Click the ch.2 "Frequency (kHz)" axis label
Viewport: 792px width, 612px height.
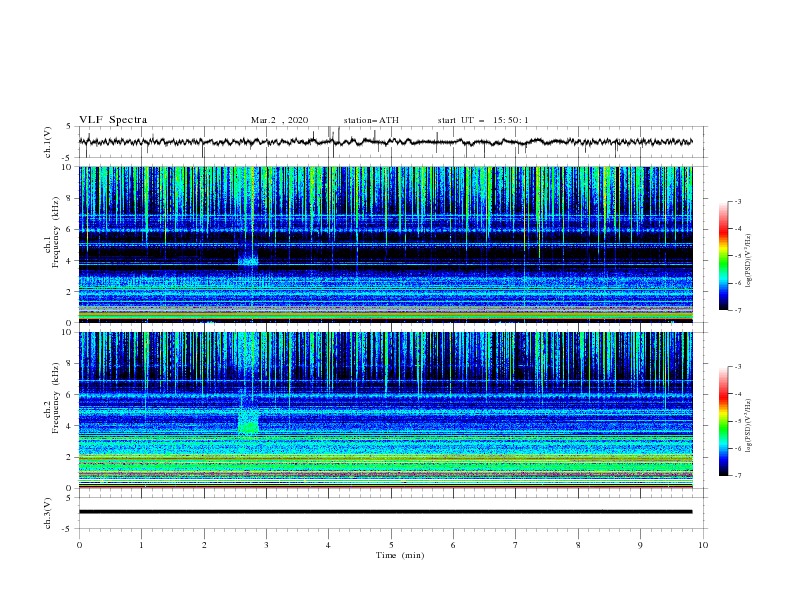click(55, 398)
